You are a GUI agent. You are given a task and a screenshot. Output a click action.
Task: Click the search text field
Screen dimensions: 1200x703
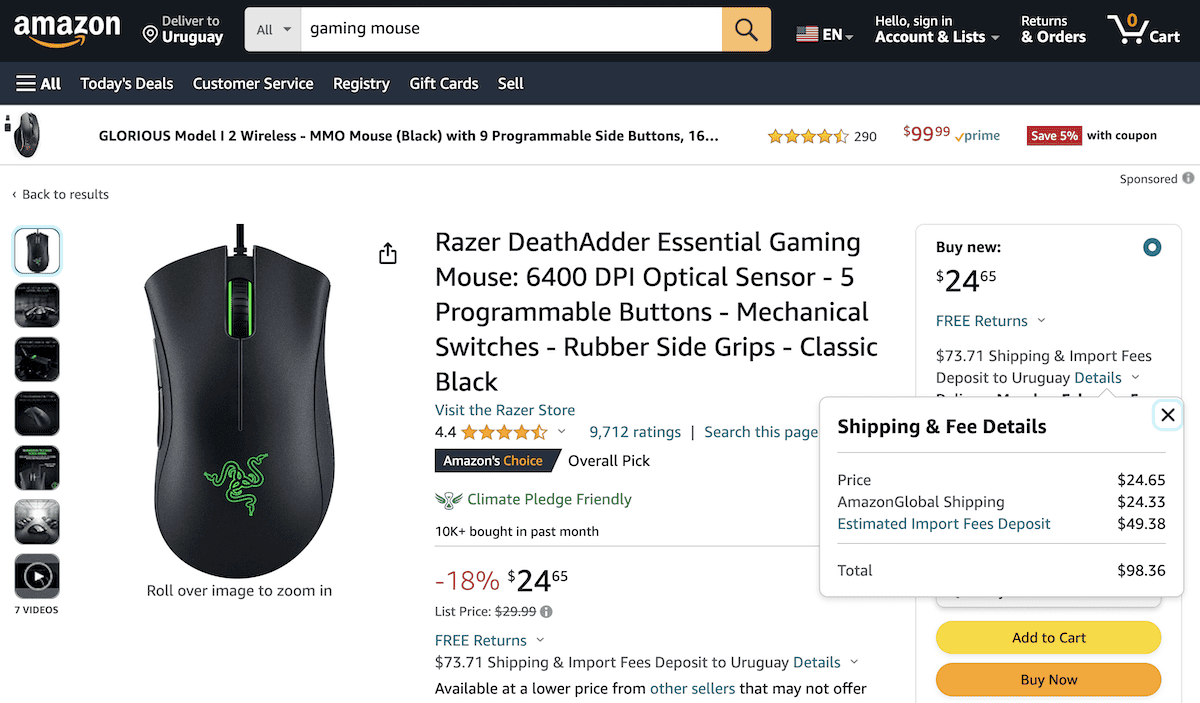(x=510, y=30)
